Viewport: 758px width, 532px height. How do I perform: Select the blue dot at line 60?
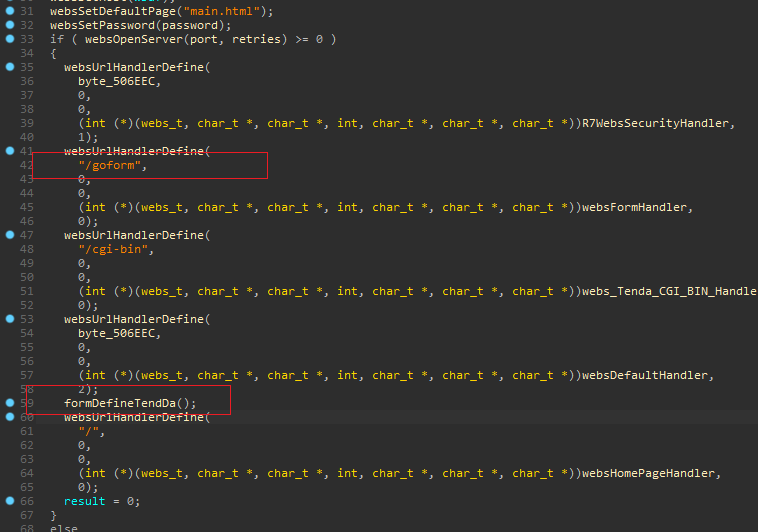pos(10,417)
